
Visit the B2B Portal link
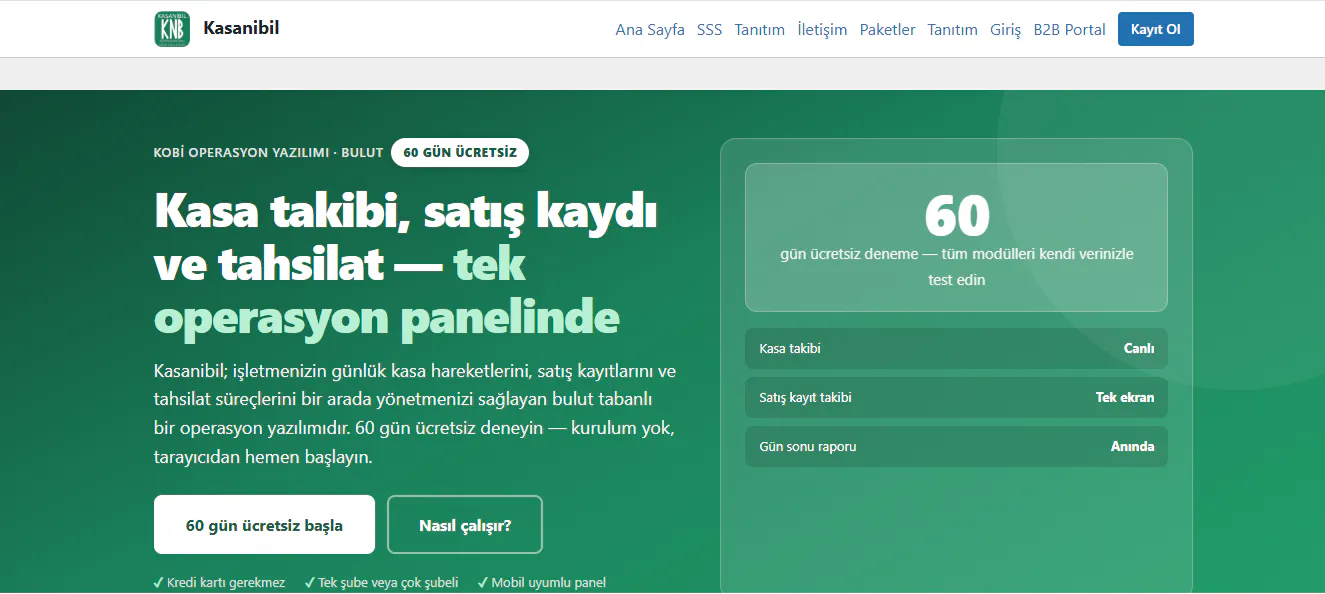pyautogui.click(x=1069, y=30)
